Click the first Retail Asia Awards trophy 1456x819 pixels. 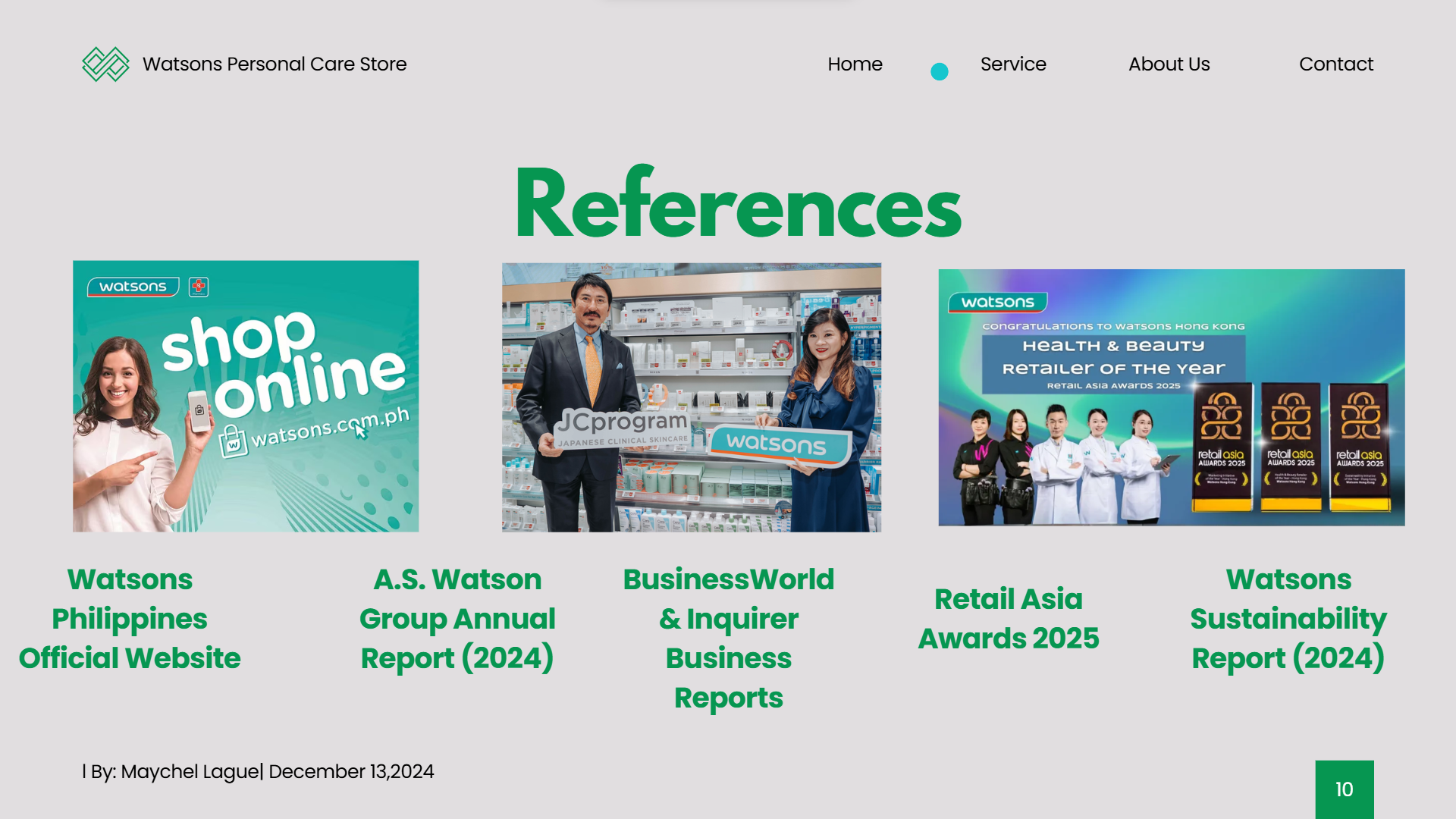coord(1221,446)
